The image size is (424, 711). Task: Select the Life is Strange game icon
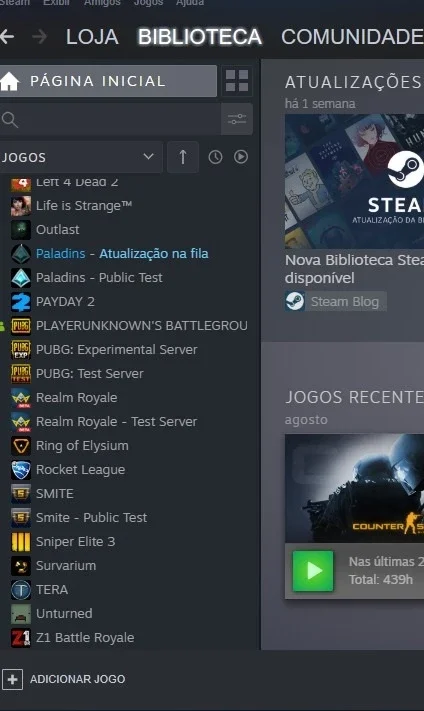(21, 206)
